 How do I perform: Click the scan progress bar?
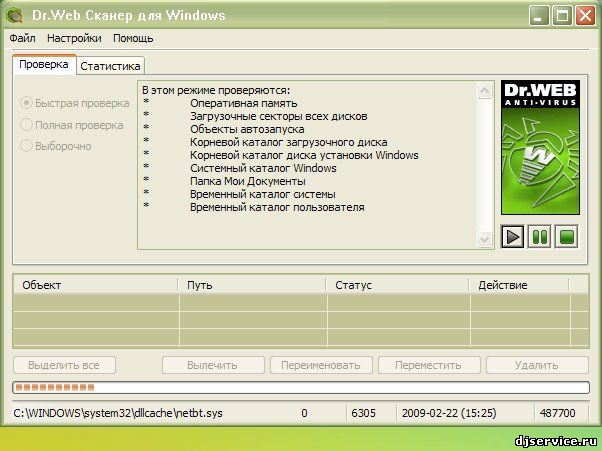pos(300,387)
